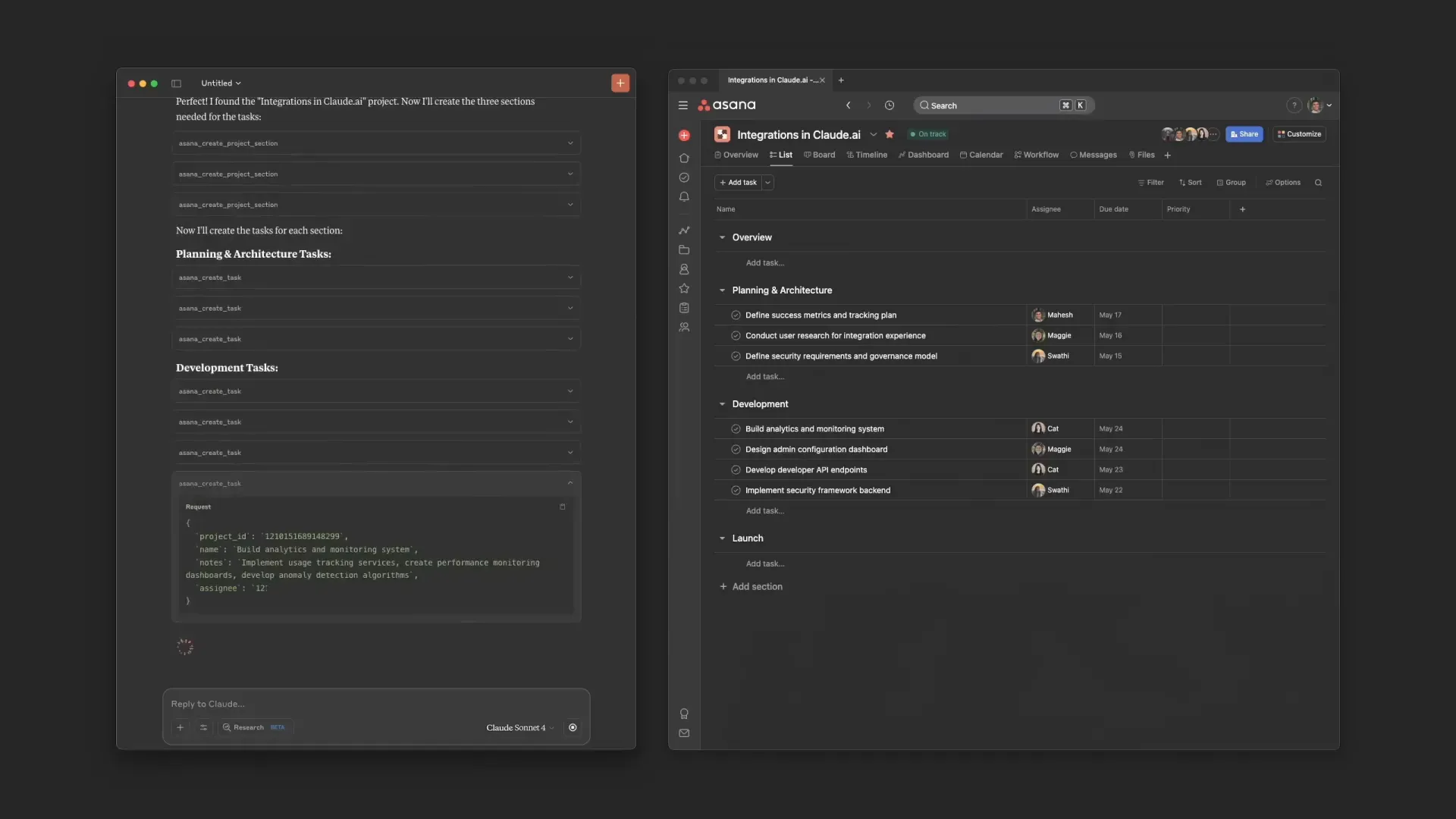Click Add task under Launch section

[x=765, y=564]
